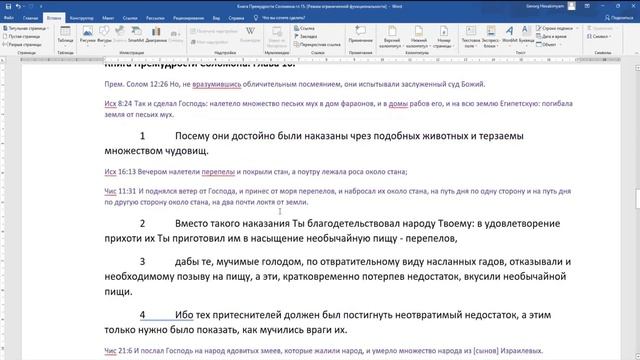Screen dimensions: 640x360
Task: Click verse number 3 in the document
Action: (x=142, y=262)
